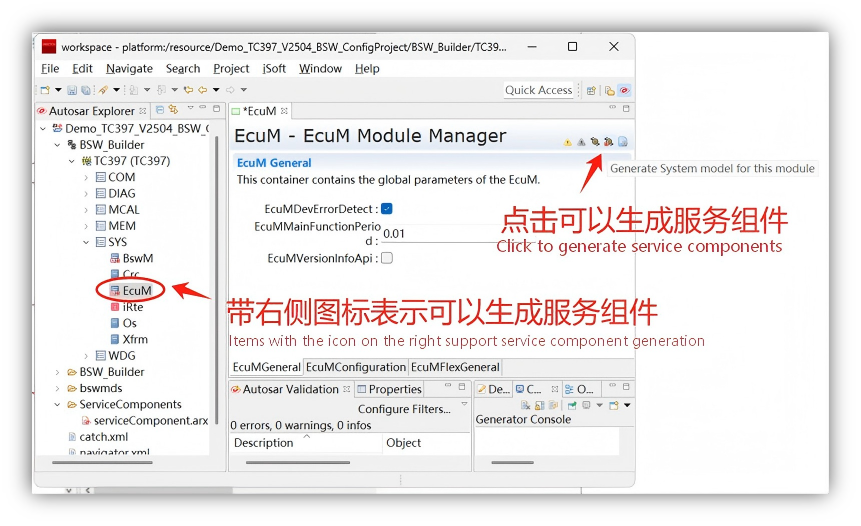Click the blue document icon at header right
Image resolution: width=861 pixels, height=526 pixels.
(623, 142)
